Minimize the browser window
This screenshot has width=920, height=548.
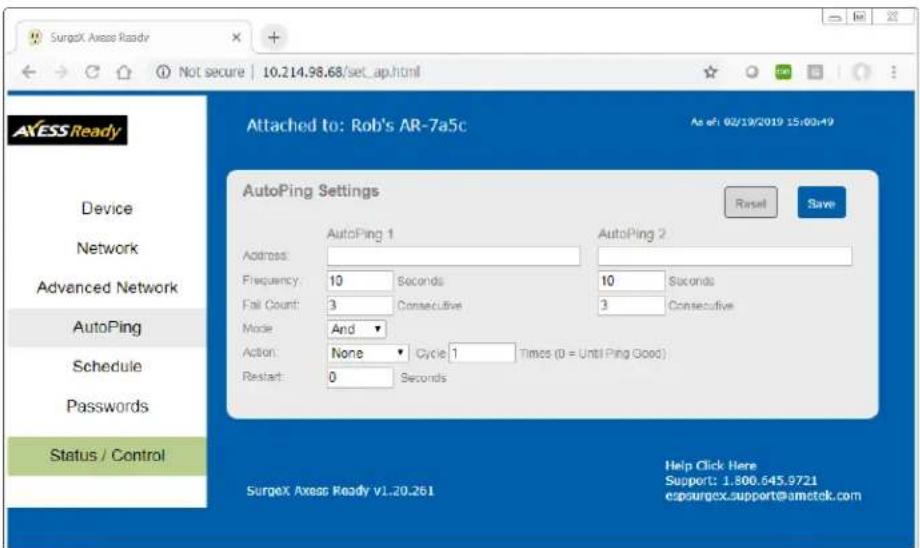[834, 17]
